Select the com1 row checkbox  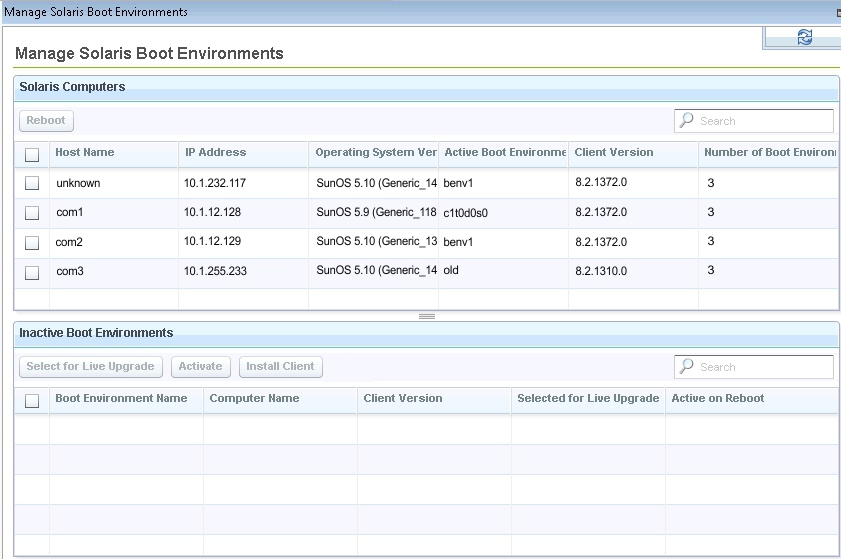point(32,213)
